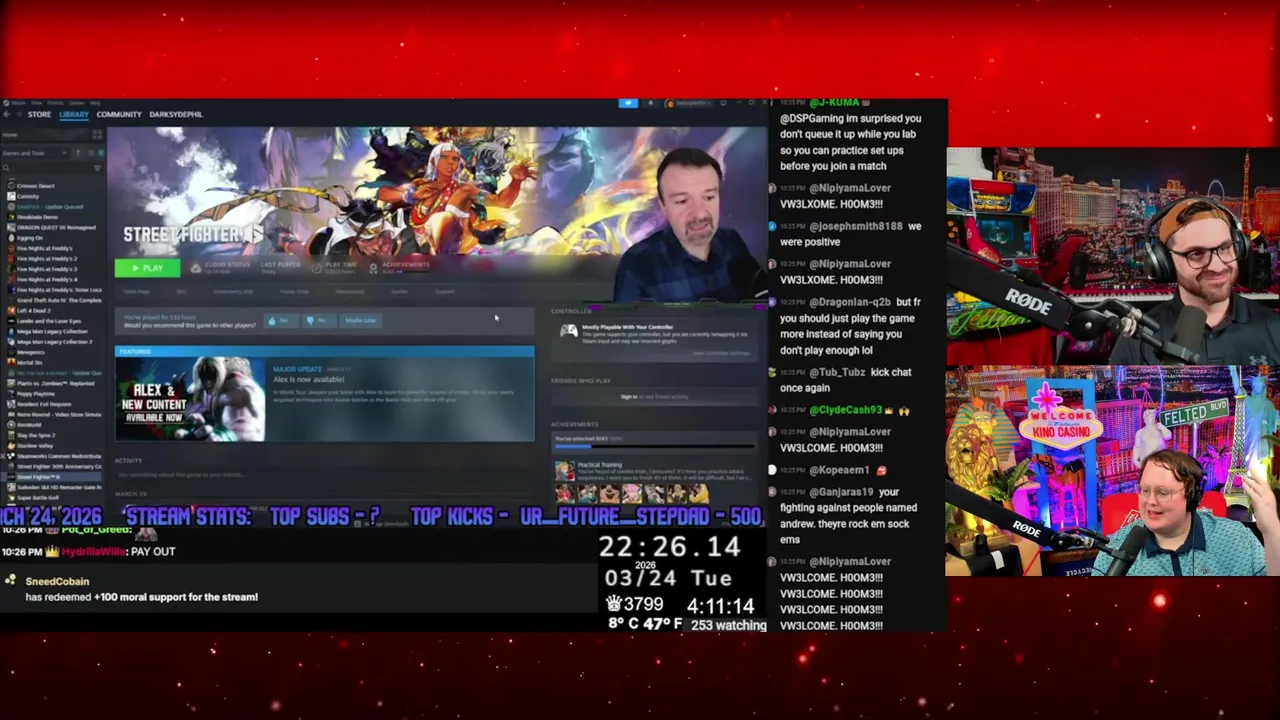
Task: Click the controller gamepad icon
Action: pyautogui.click(x=568, y=331)
